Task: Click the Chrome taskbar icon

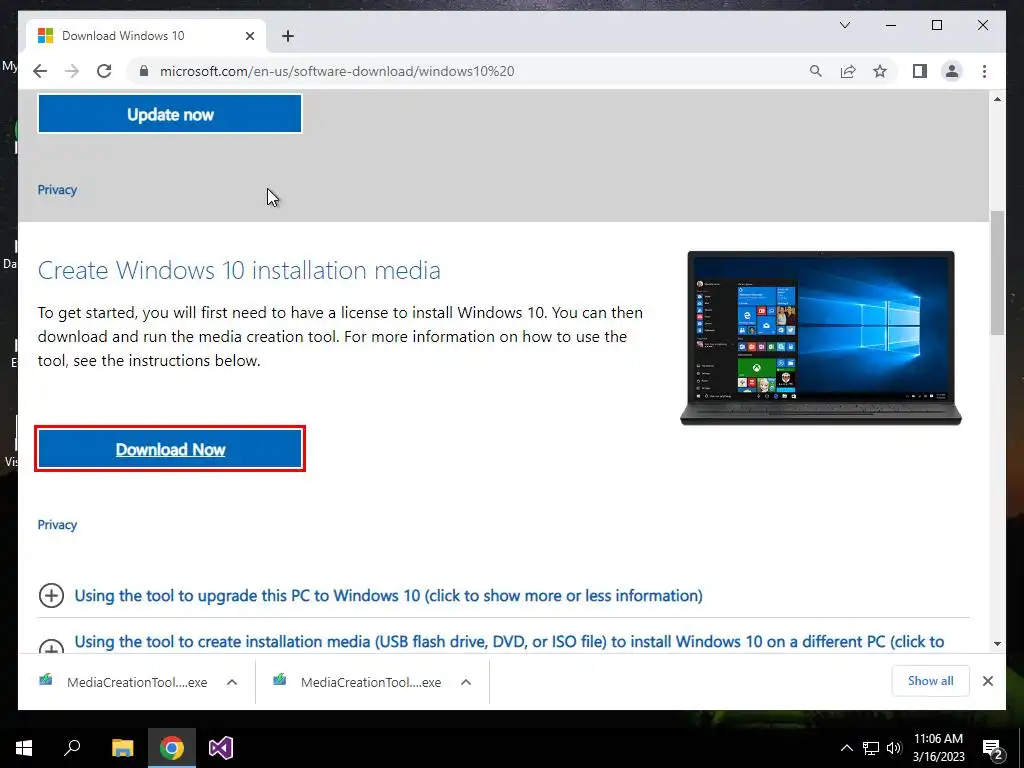Action: pos(172,748)
